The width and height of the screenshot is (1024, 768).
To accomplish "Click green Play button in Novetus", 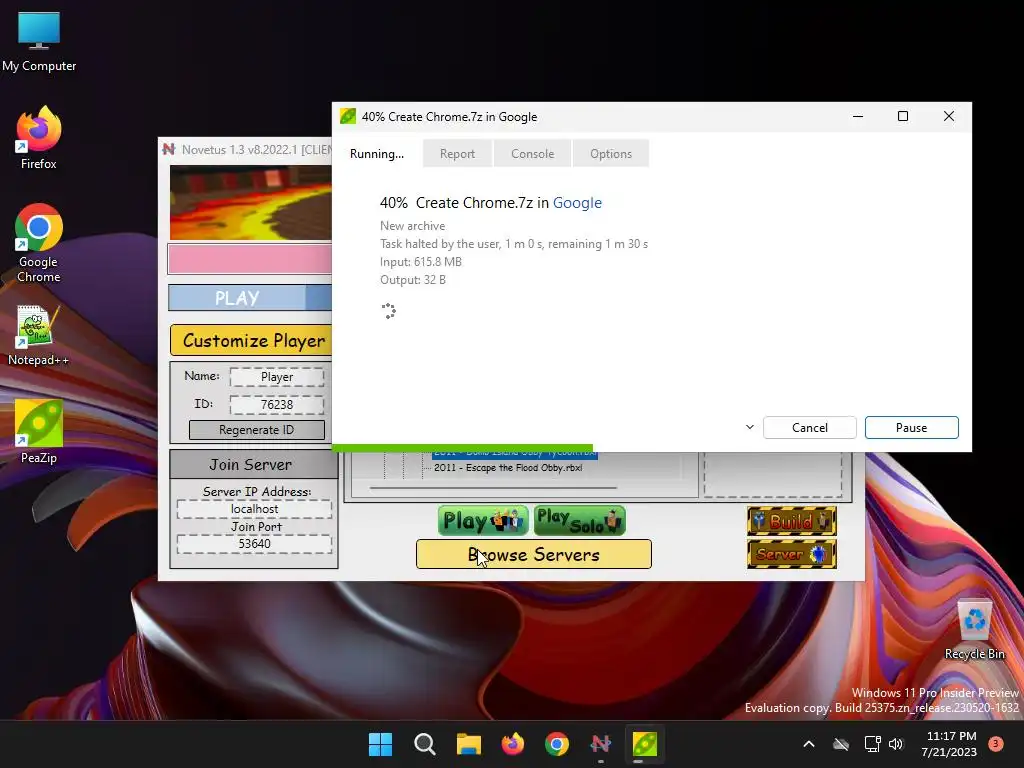I will tap(483, 520).
